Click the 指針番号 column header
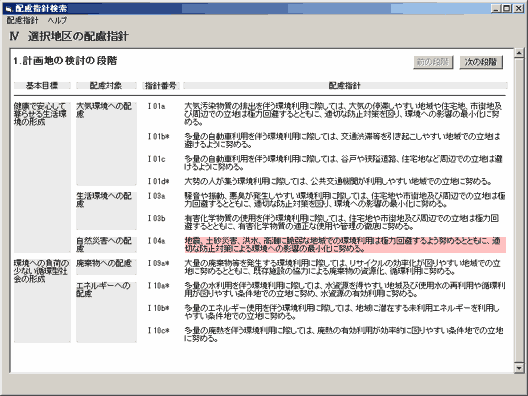The height and width of the screenshot is (396, 528). (161, 86)
